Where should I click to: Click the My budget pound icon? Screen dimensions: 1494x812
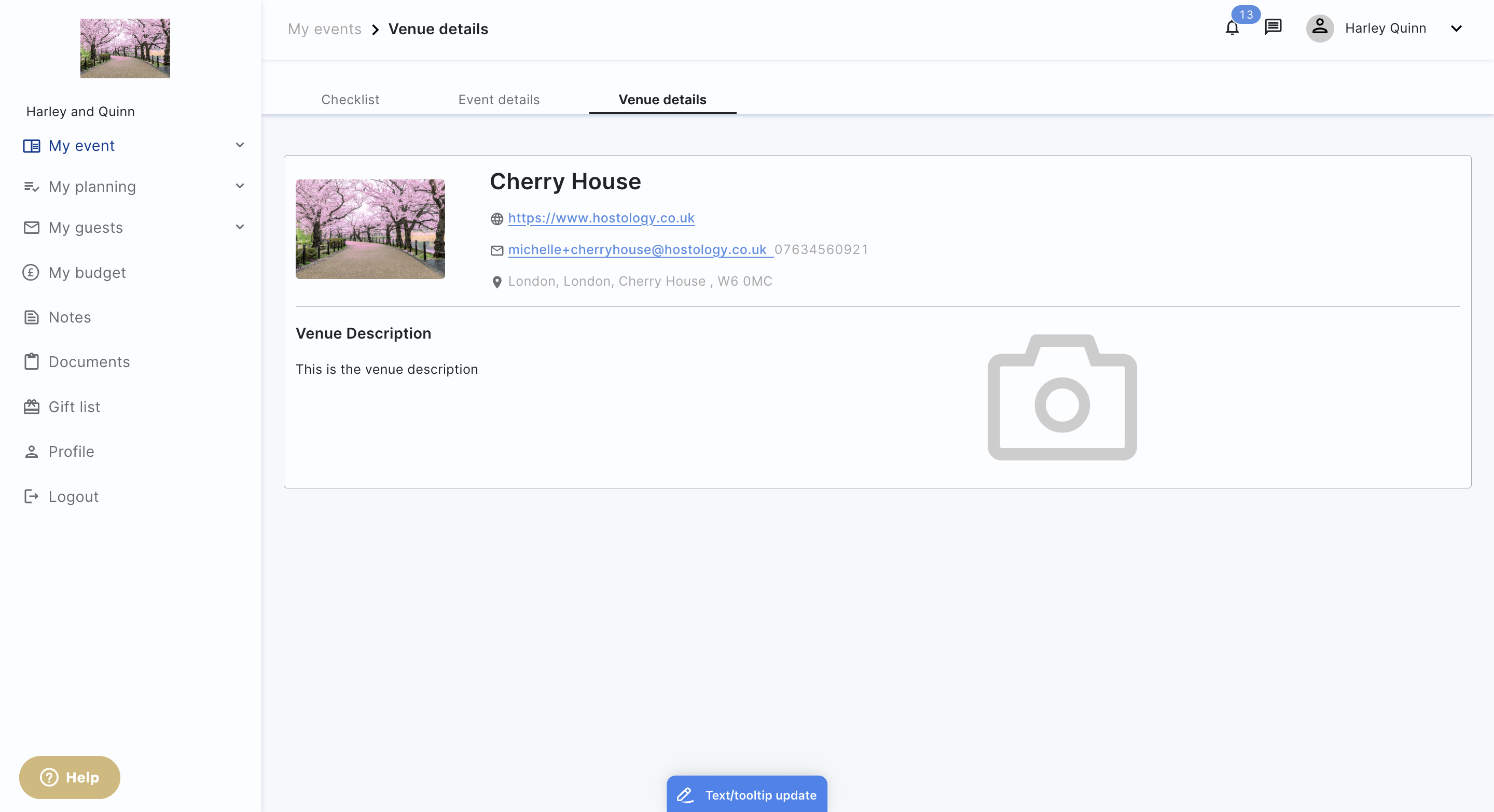[31, 272]
